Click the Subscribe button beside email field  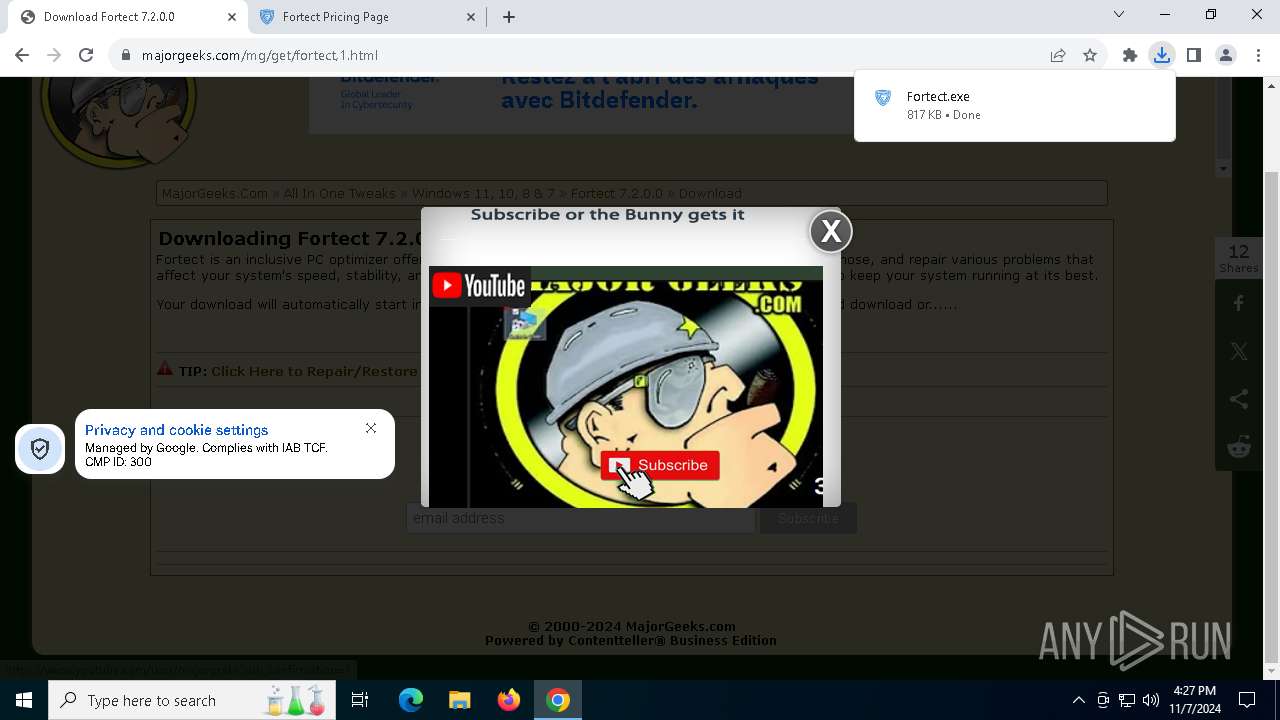point(808,518)
